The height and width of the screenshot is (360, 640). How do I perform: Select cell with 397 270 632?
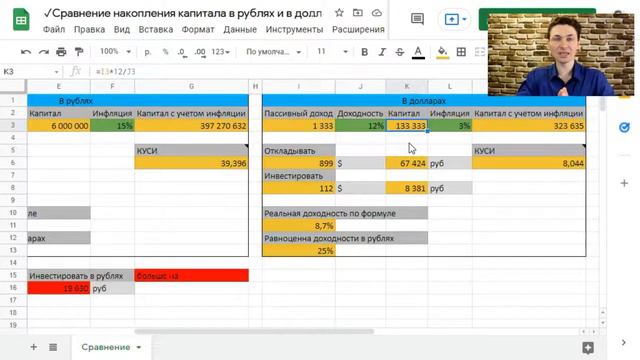[191, 126]
